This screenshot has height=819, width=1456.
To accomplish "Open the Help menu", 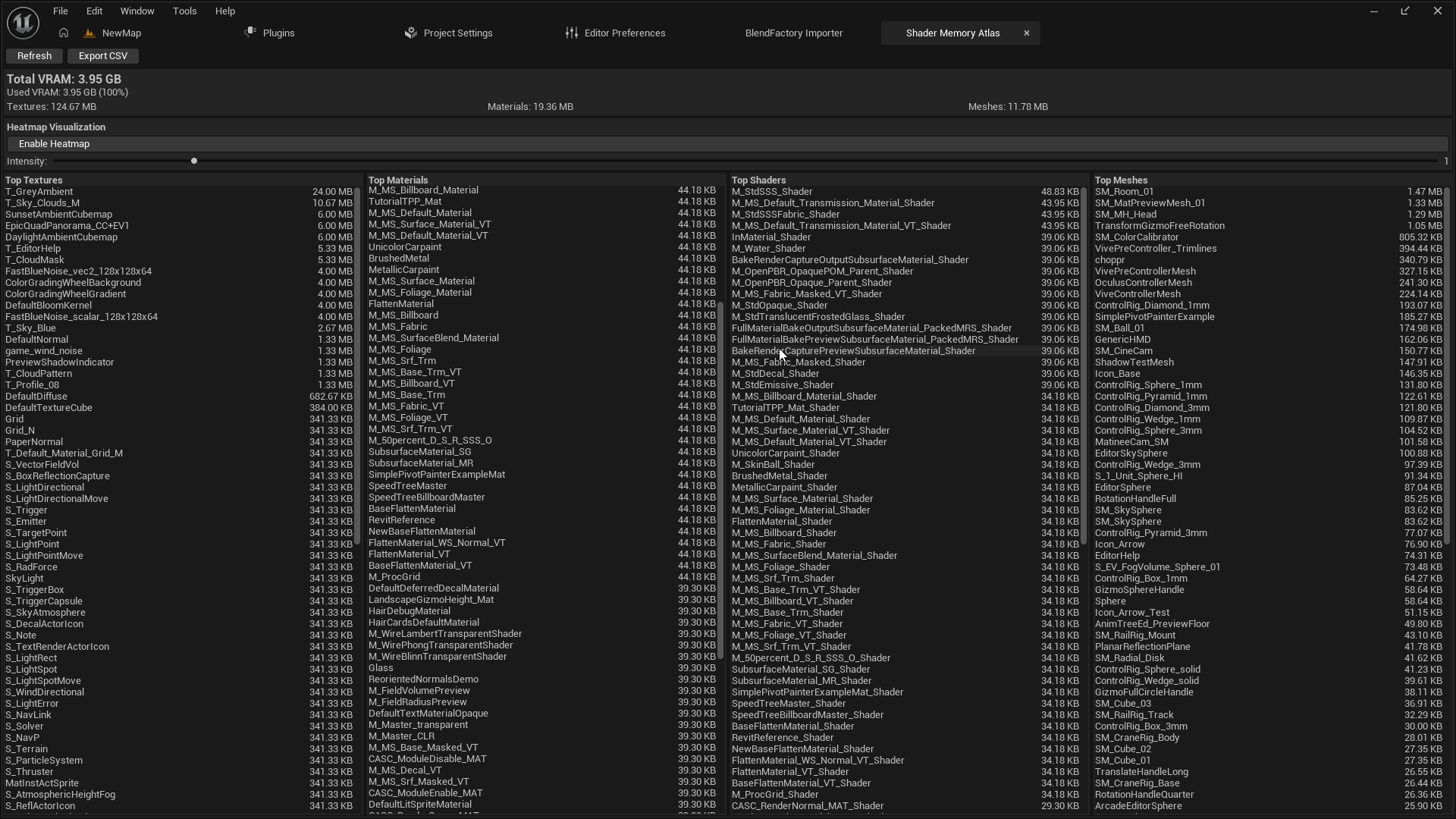I will (x=225, y=11).
